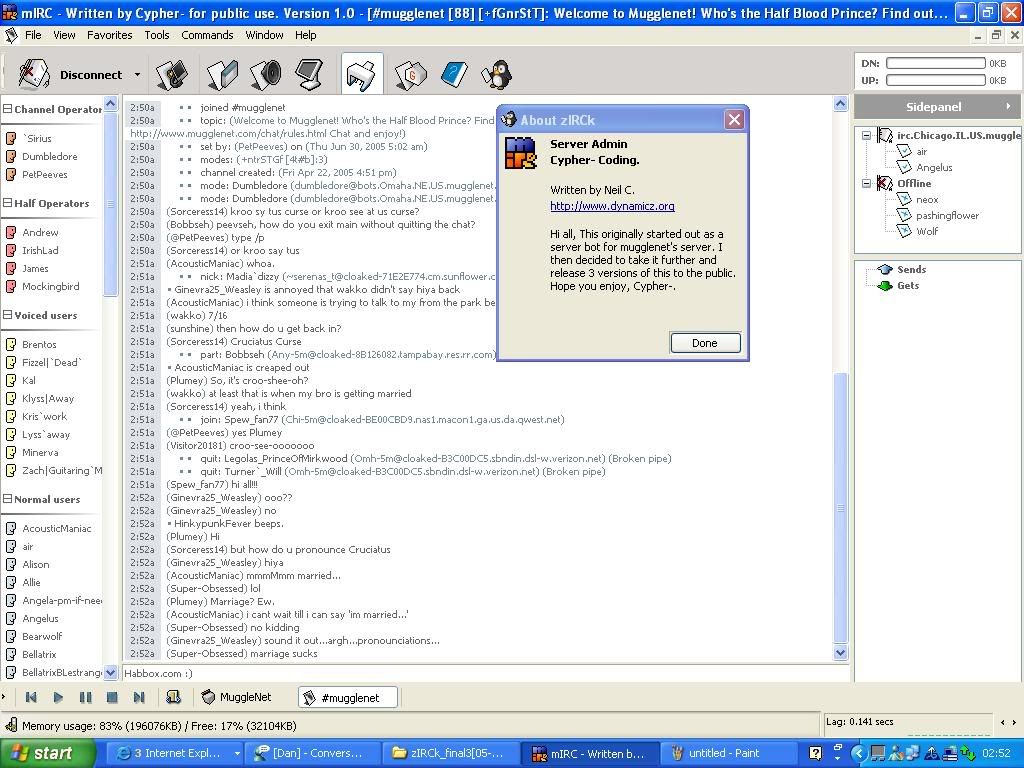The width and height of the screenshot is (1024, 768).
Task: Click the computer monitor toolbar icon
Action: (309, 74)
